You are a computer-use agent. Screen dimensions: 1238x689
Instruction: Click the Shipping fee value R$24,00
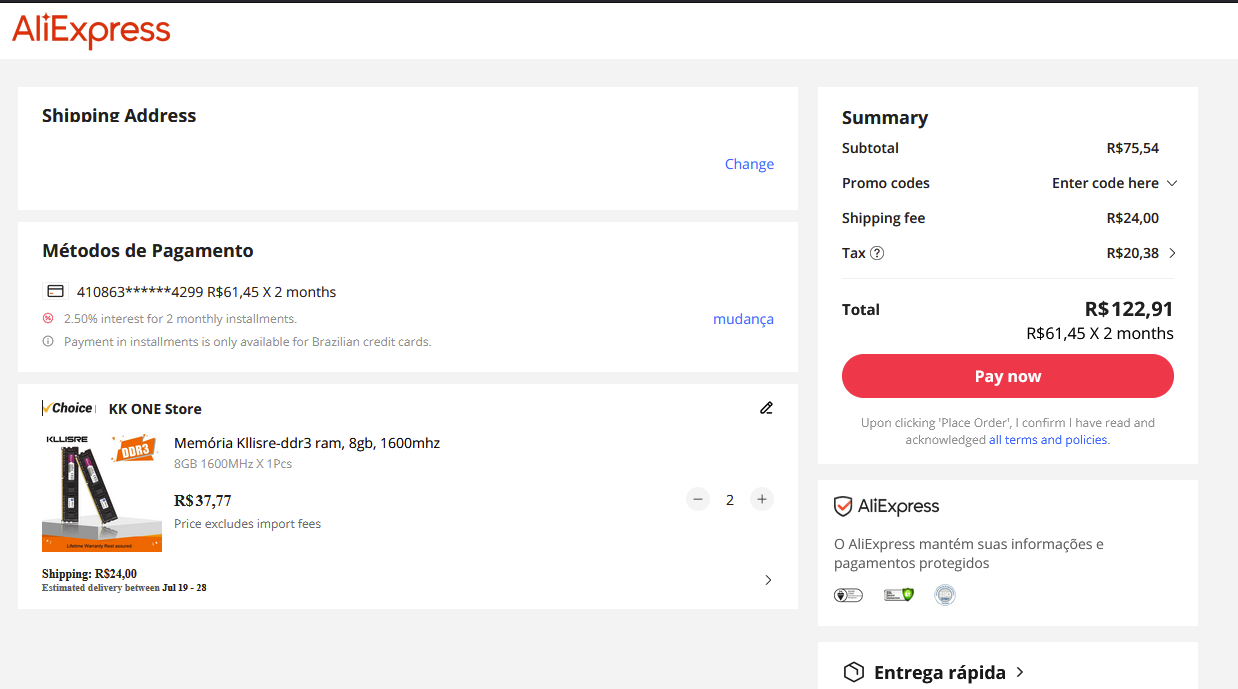pos(1133,218)
